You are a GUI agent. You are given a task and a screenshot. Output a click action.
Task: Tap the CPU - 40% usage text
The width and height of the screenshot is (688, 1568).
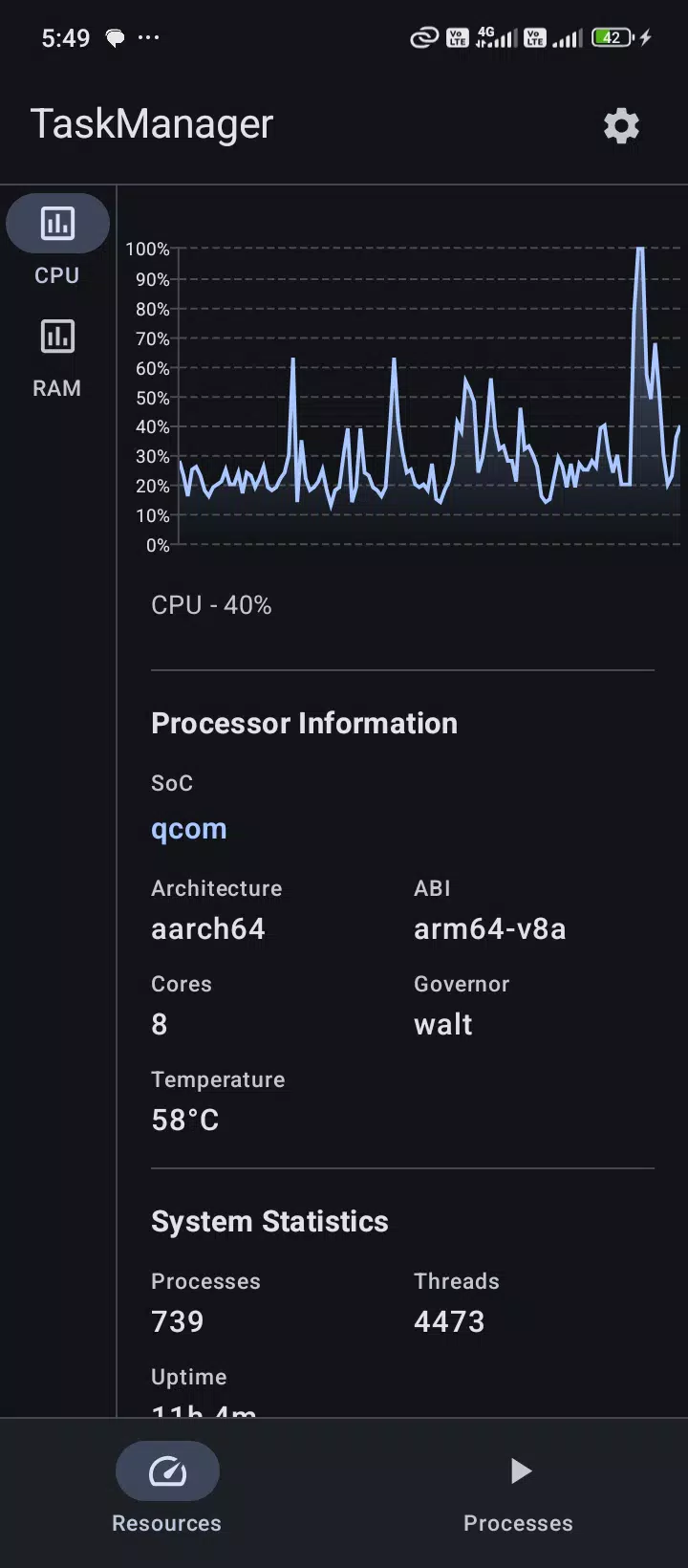211,605
